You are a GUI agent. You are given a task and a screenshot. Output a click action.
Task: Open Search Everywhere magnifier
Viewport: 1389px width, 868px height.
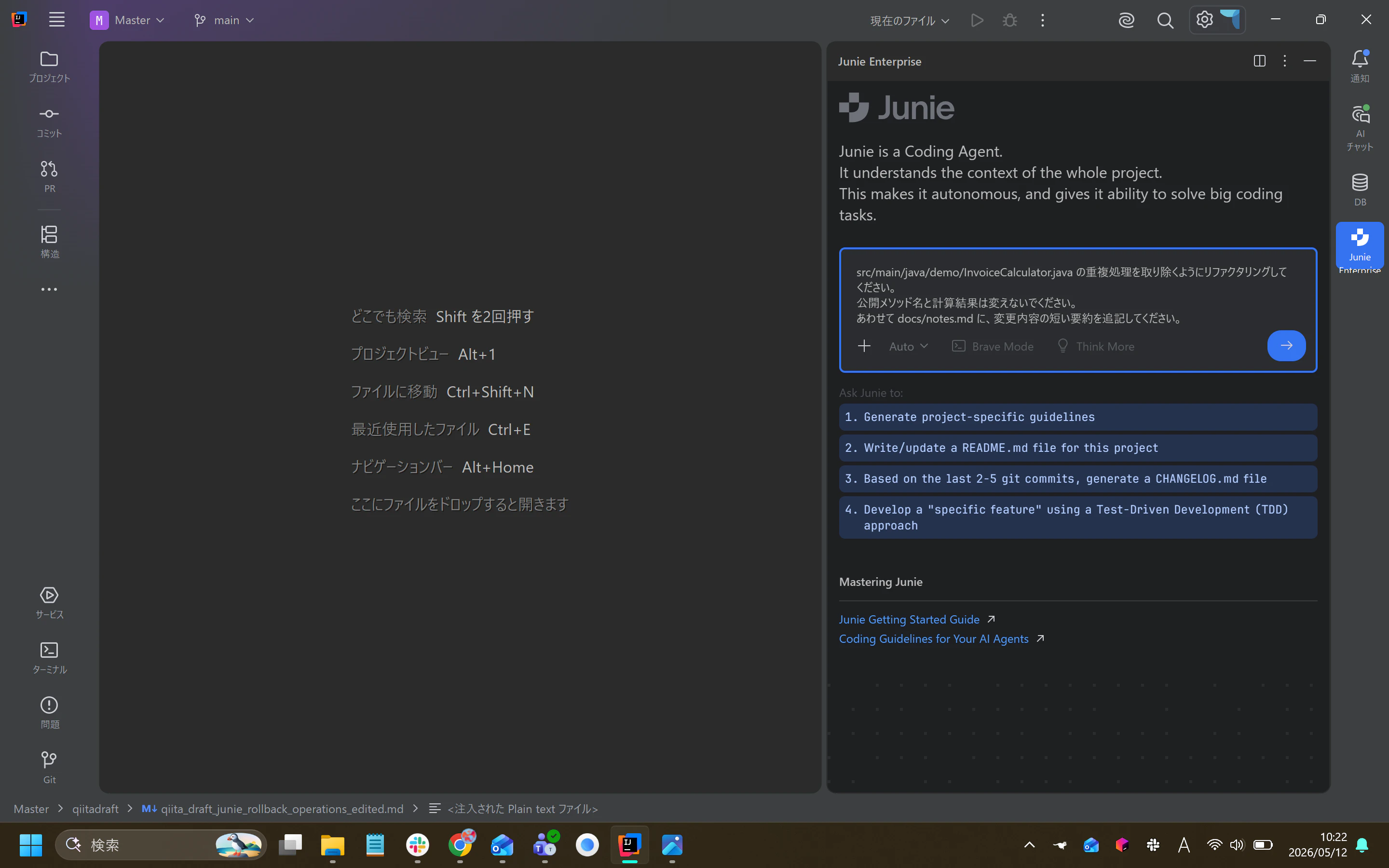tap(1165, 21)
